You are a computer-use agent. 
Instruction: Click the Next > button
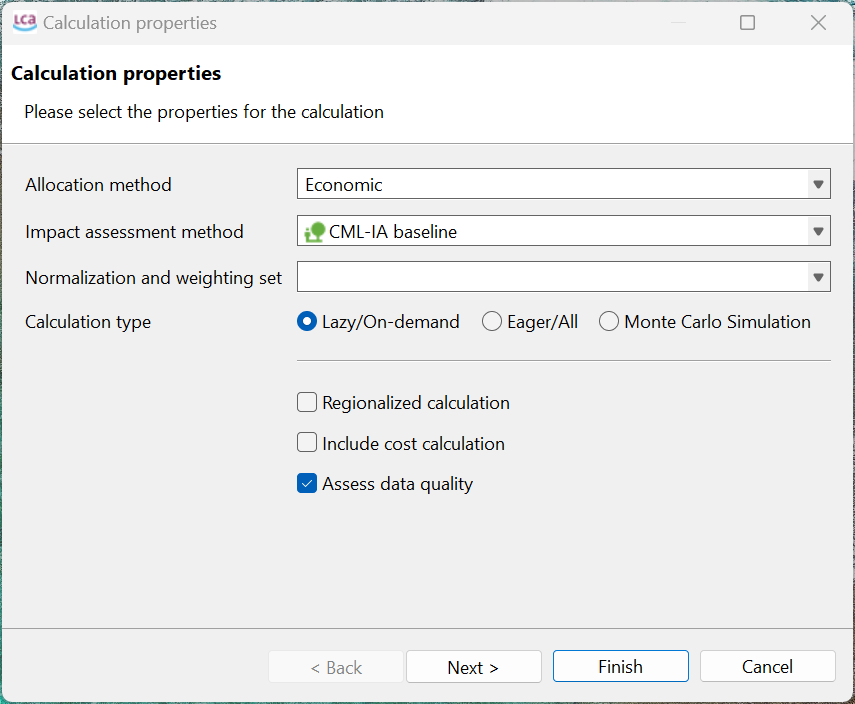click(473, 667)
